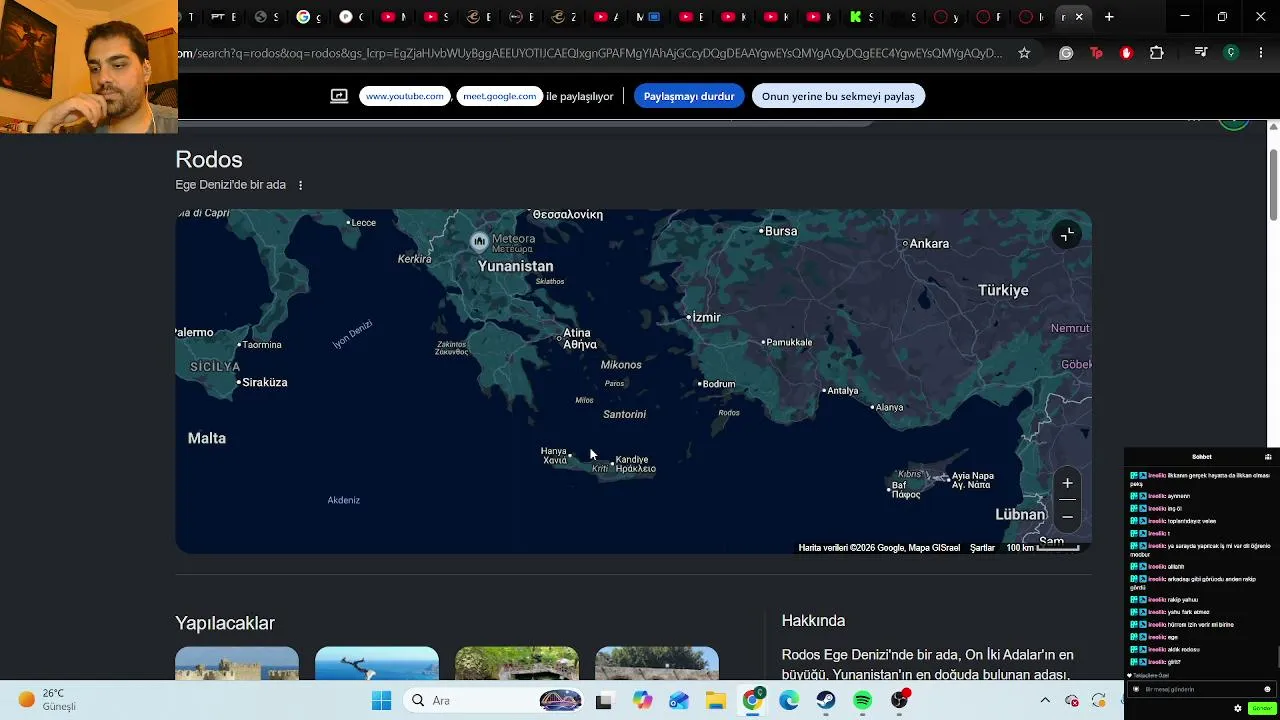The width and height of the screenshot is (1280, 720).
Task: Expand the map to full view
Action: click(x=1067, y=235)
